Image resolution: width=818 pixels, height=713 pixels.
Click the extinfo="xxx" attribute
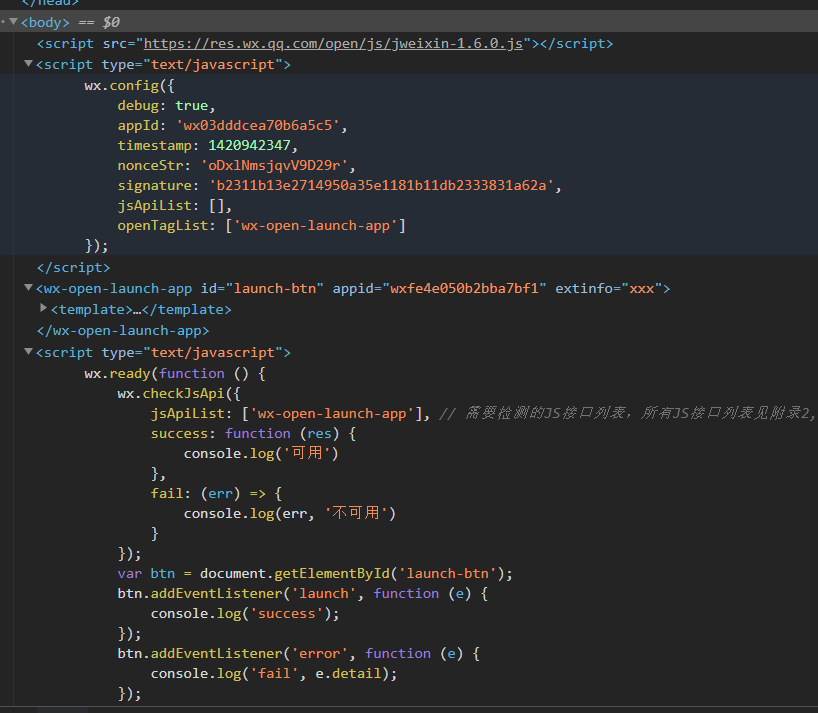609,288
